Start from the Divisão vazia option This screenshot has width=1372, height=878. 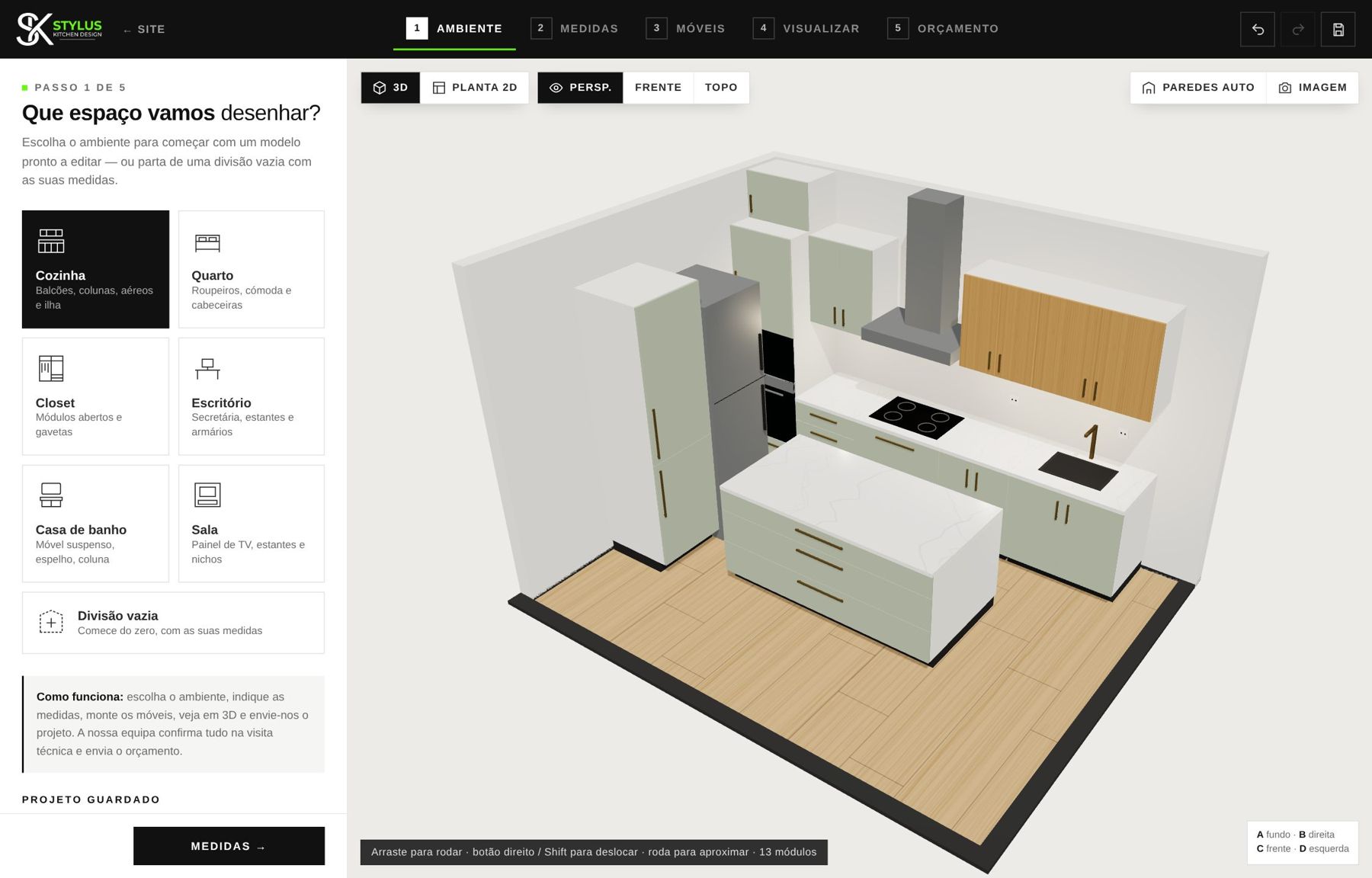173,623
